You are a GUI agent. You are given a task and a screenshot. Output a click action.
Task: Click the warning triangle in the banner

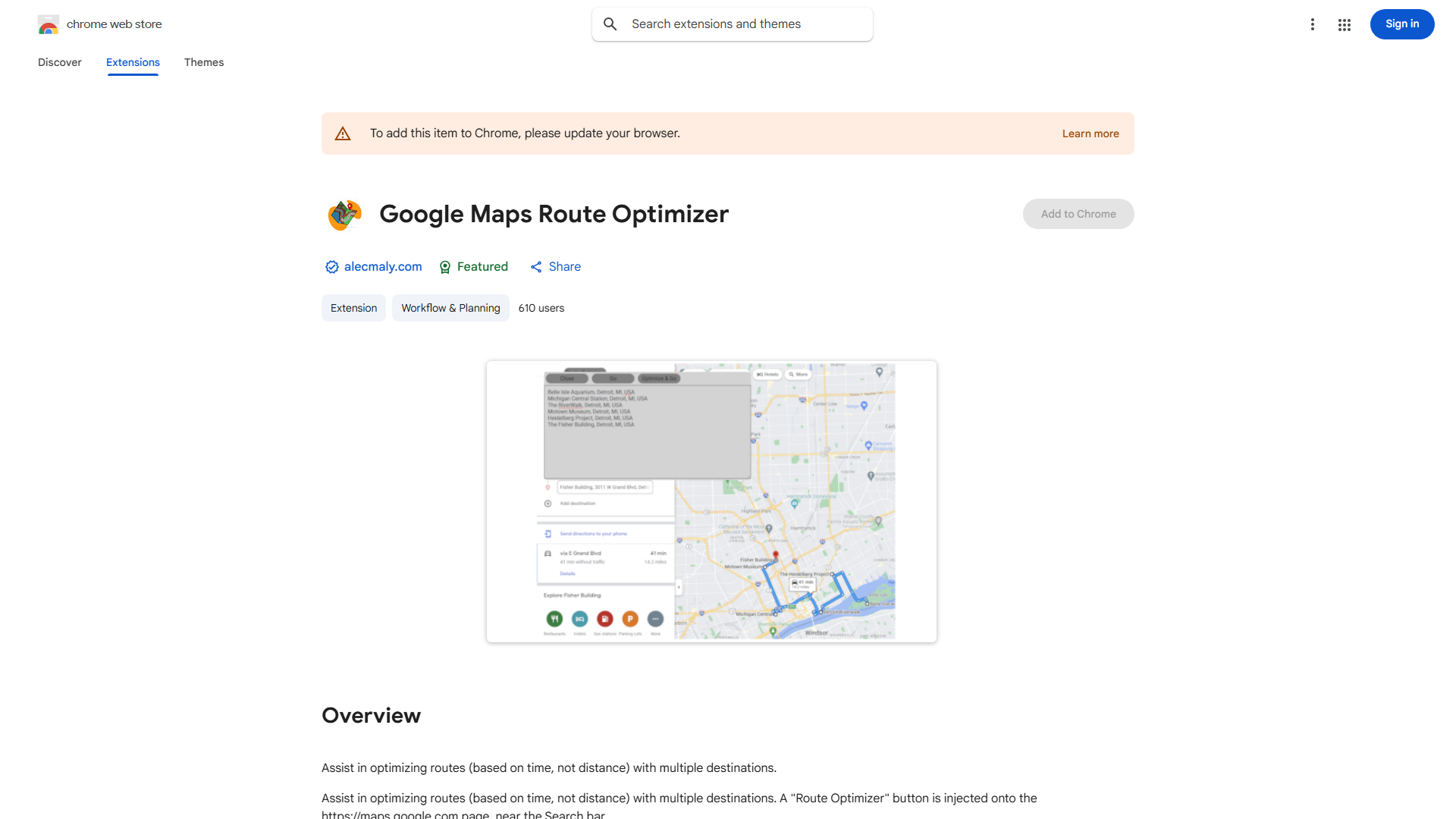pos(343,133)
